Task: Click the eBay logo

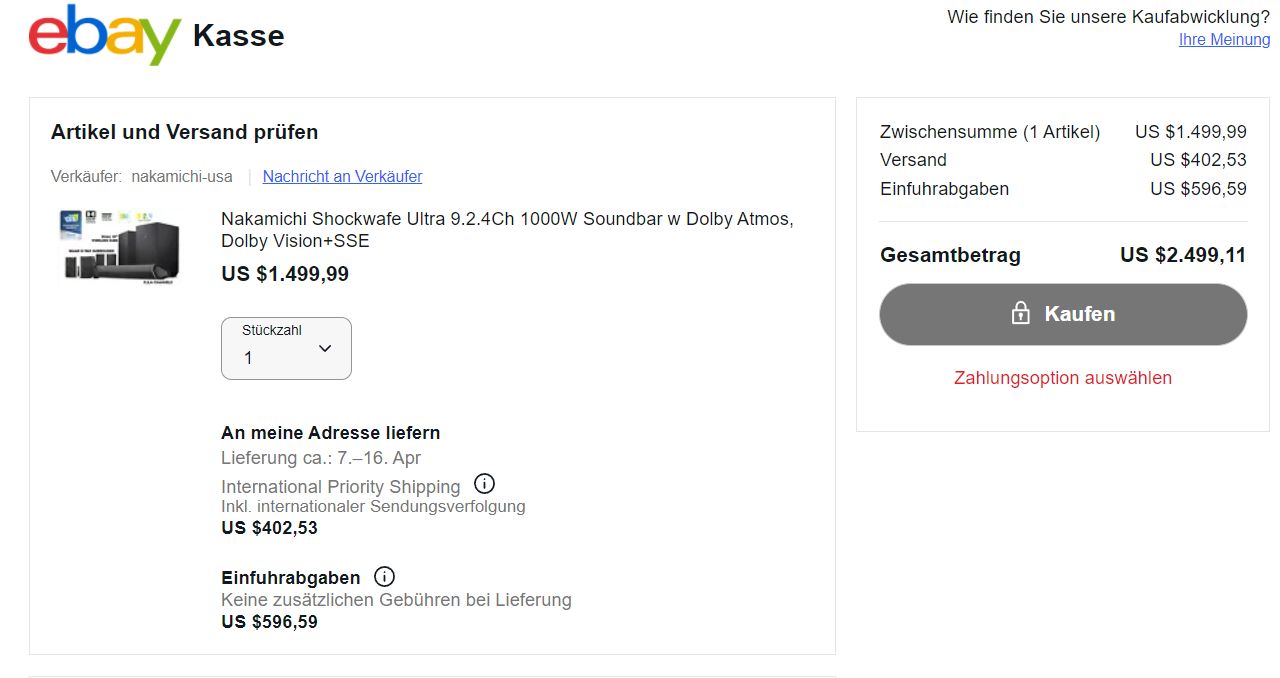Action: coord(105,35)
